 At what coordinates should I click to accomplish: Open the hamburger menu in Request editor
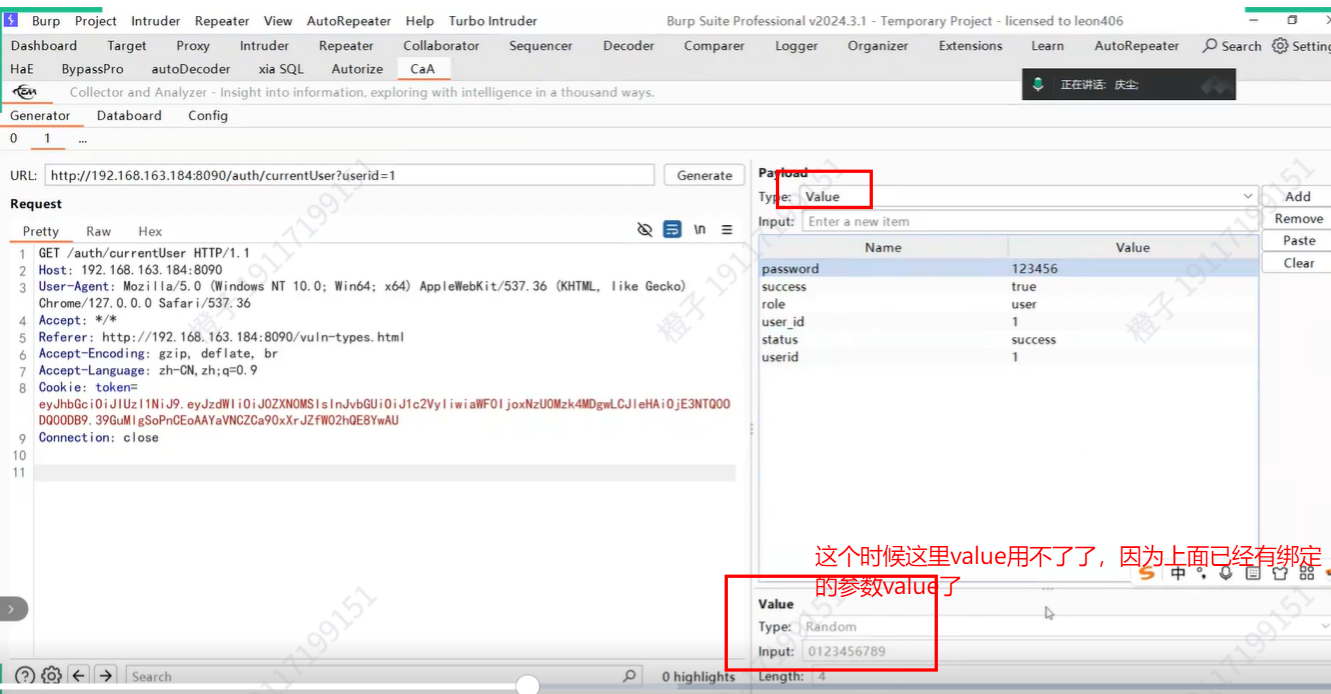[x=727, y=230]
